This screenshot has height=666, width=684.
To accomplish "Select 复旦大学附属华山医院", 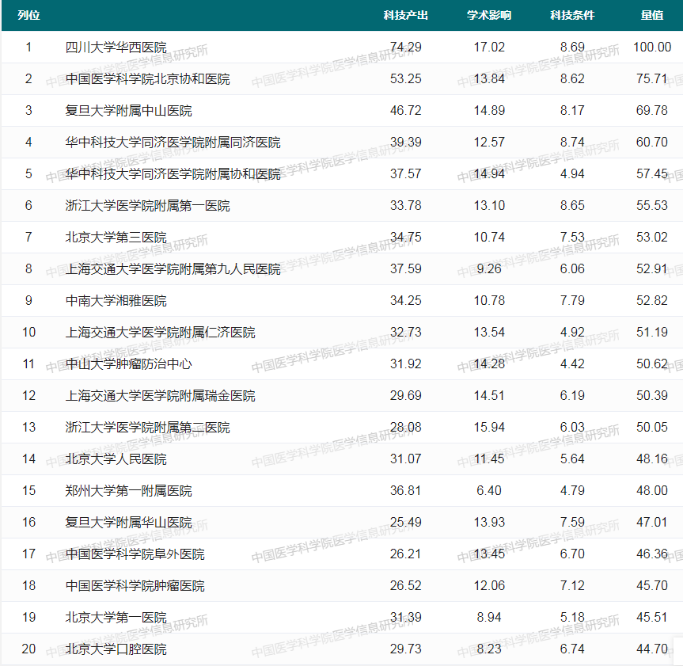I will click(x=129, y=522).
